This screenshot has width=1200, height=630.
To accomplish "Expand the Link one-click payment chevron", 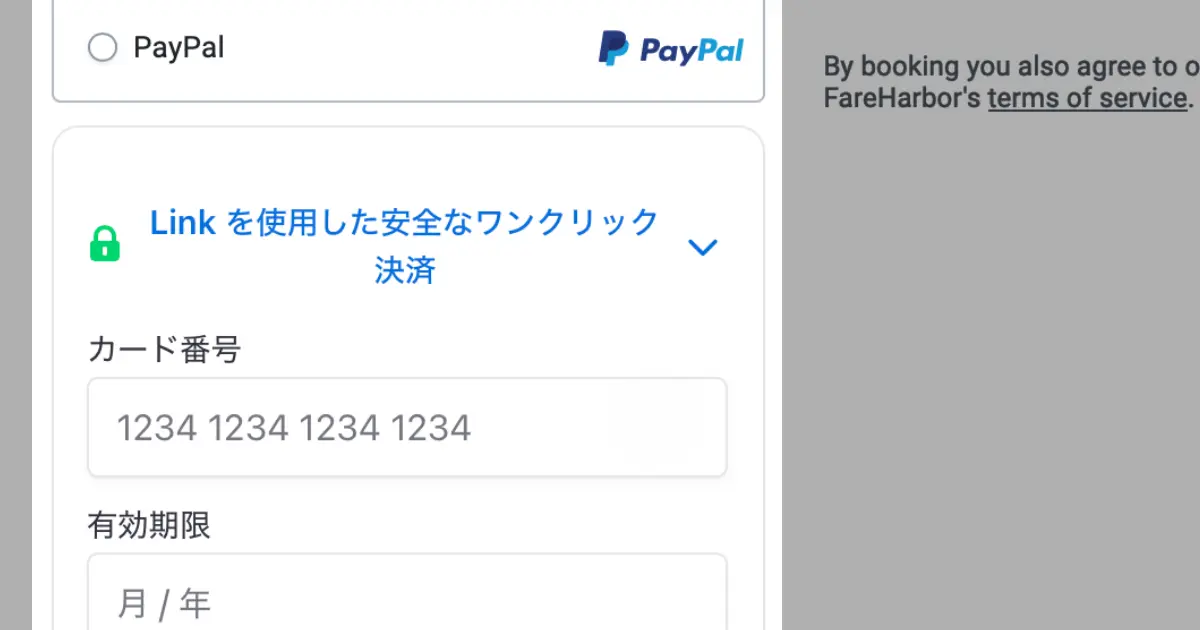I will coord(703,247).
